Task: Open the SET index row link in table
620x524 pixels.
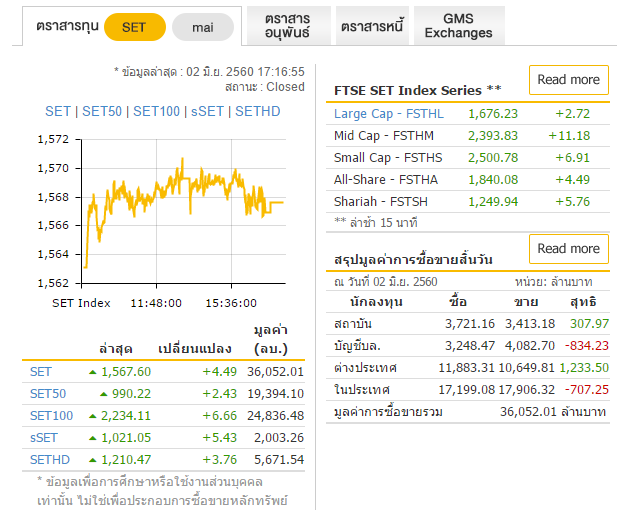Action: [x=41, y=372]
